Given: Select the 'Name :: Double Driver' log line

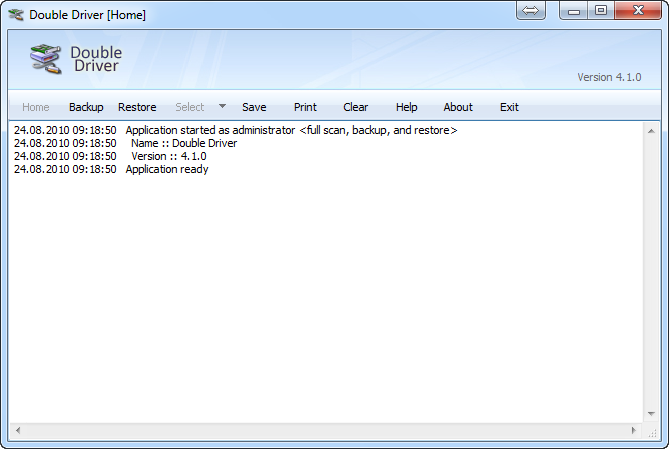Looking at the screenshot, I should click(x=125, y=143).
